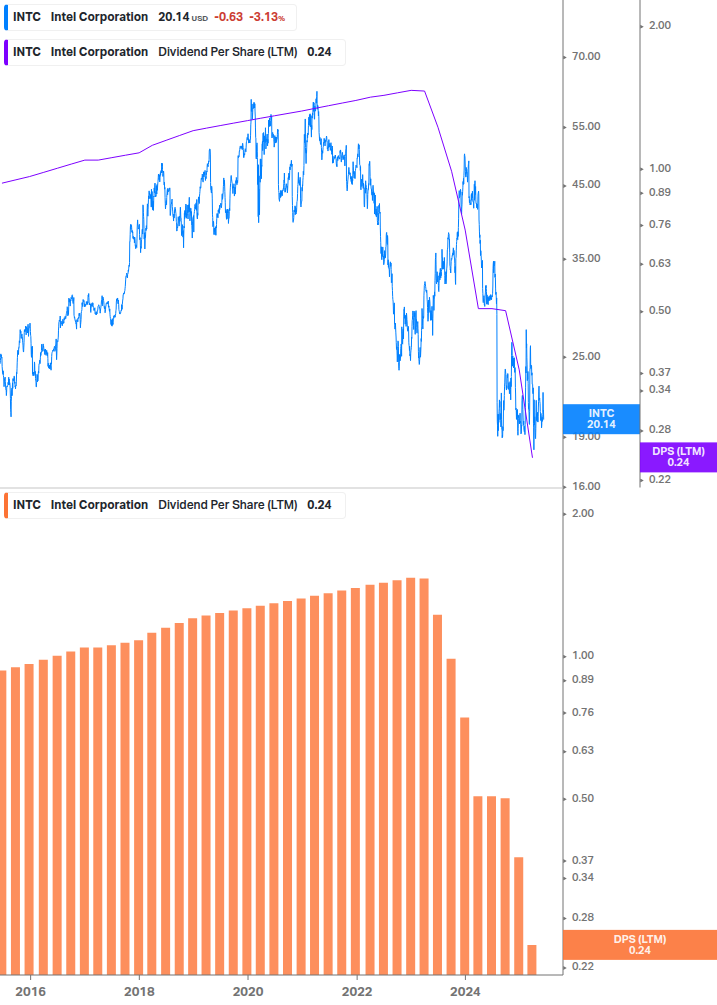Click the 25.00 price axis label

point(586,356)
